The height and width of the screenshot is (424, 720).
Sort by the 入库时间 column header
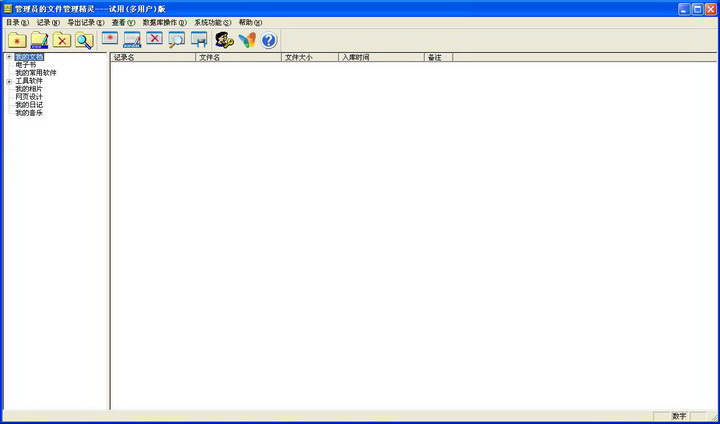tap(382, 57)
